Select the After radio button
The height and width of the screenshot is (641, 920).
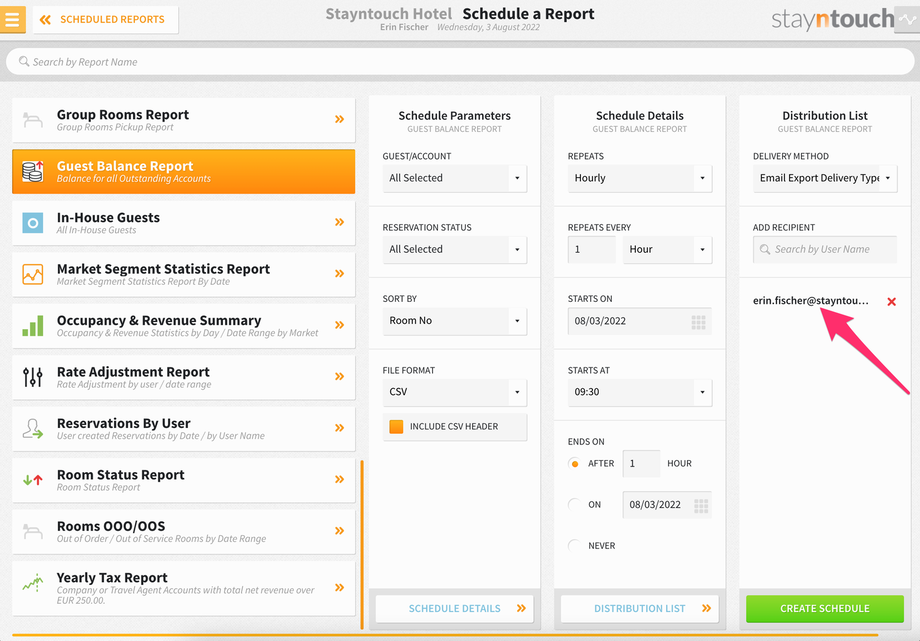(x=574, y=464)
